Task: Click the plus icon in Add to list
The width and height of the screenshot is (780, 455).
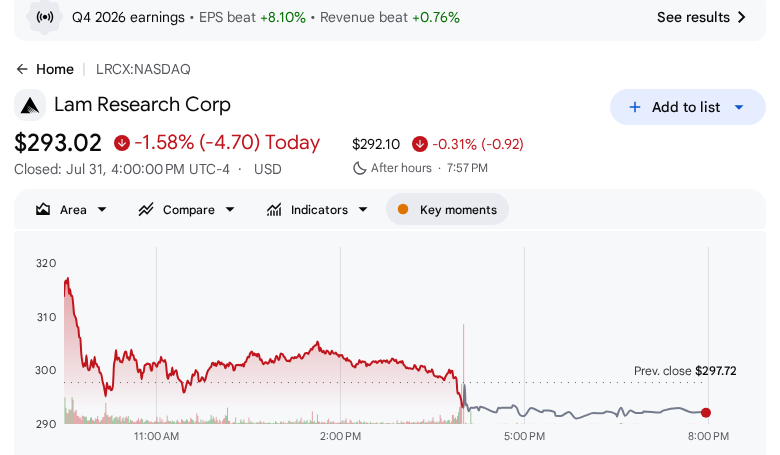Action: 635,107
